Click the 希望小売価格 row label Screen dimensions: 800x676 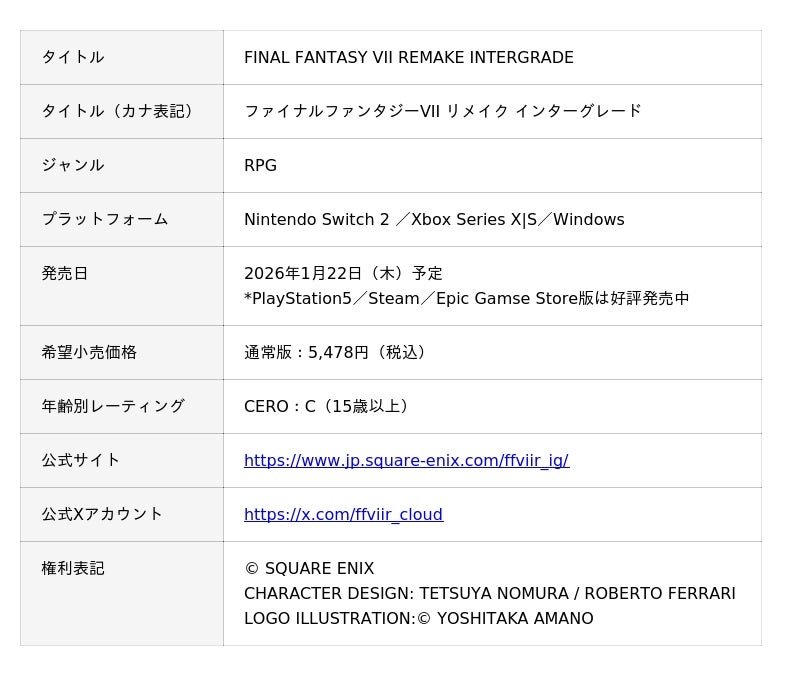coord(89,353)
